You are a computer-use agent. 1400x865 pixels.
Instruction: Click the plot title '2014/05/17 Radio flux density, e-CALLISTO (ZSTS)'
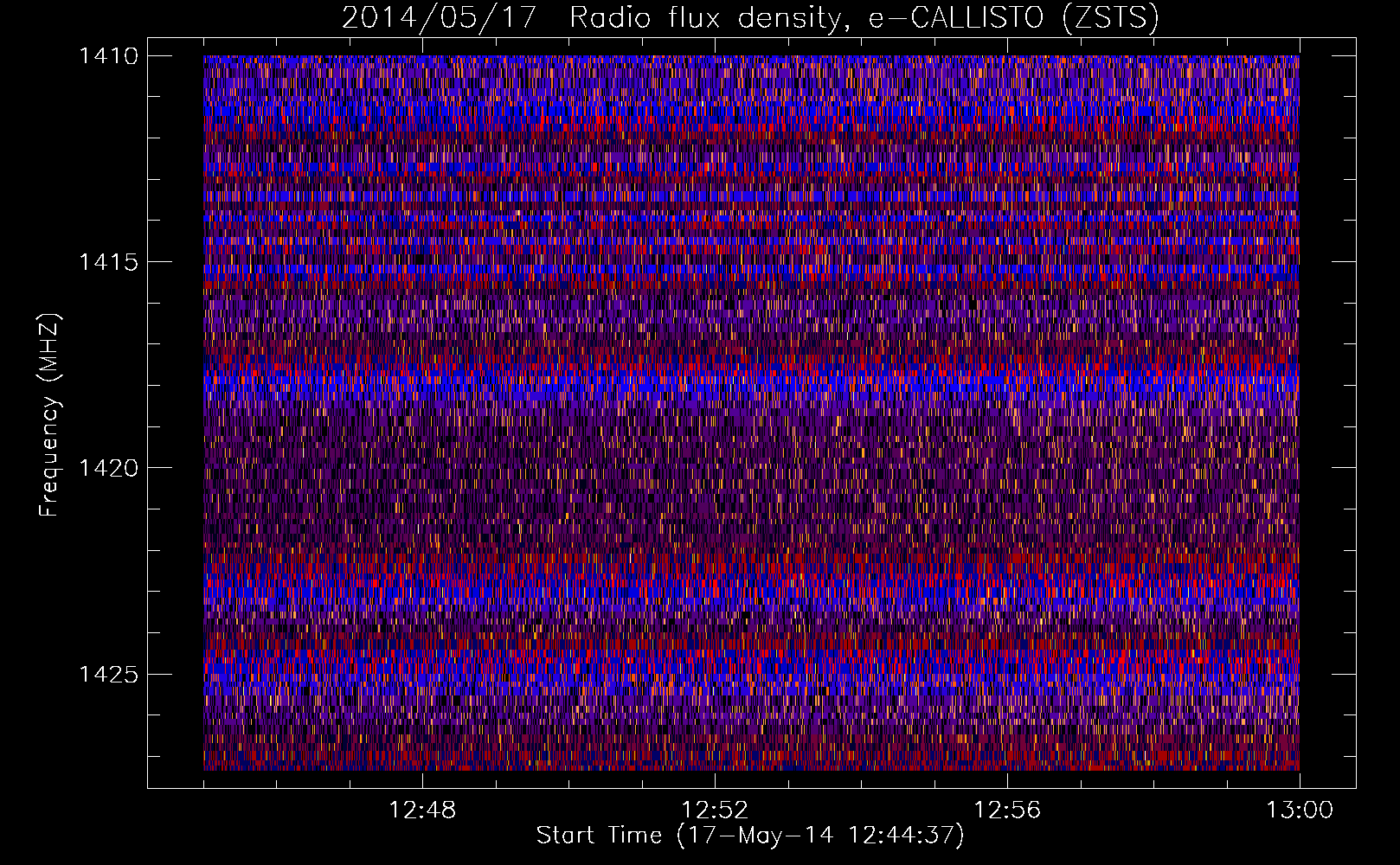tap(750, 18)
